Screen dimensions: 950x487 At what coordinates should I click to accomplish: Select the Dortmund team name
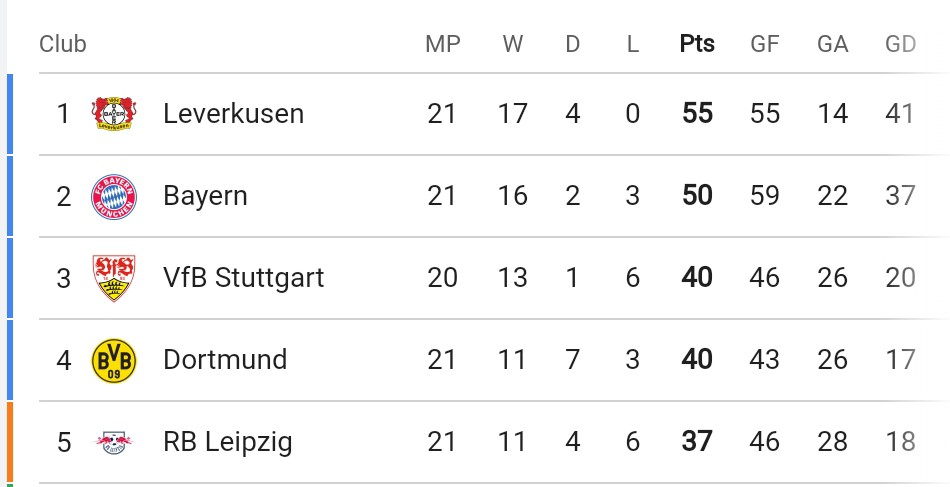[x=225, y=360]
